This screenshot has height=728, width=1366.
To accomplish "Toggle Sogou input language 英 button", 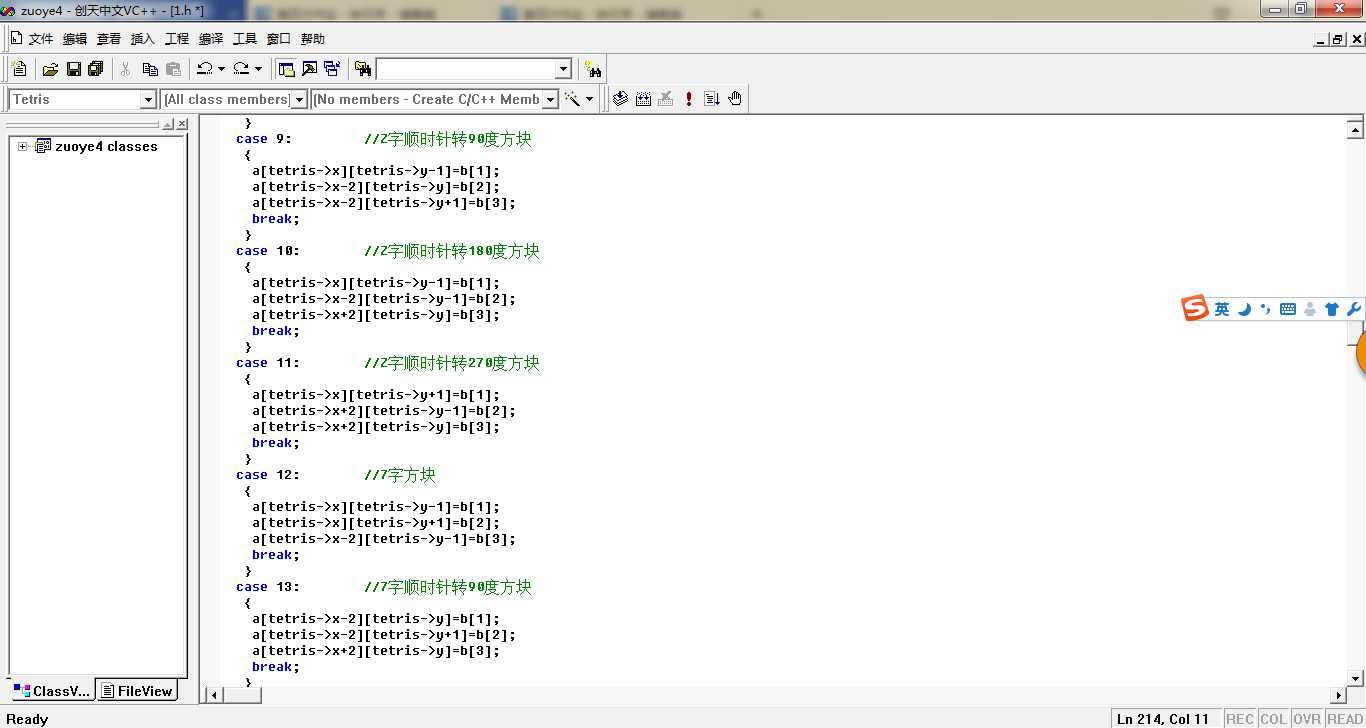I will [x=1222, y=310].
